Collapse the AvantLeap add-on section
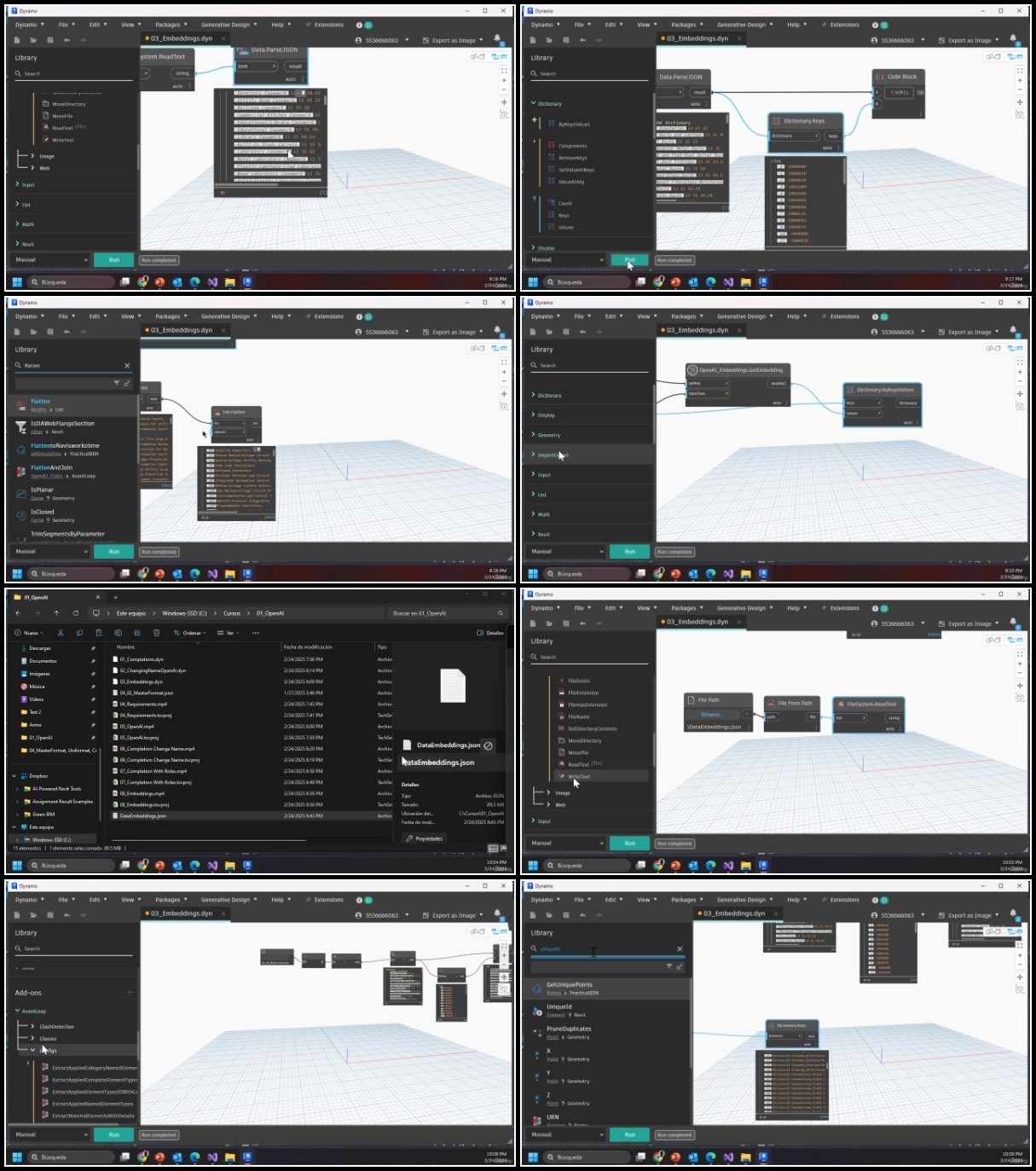The width and height of the screenshot is (1036, 1171). (x=18, y=1012)
